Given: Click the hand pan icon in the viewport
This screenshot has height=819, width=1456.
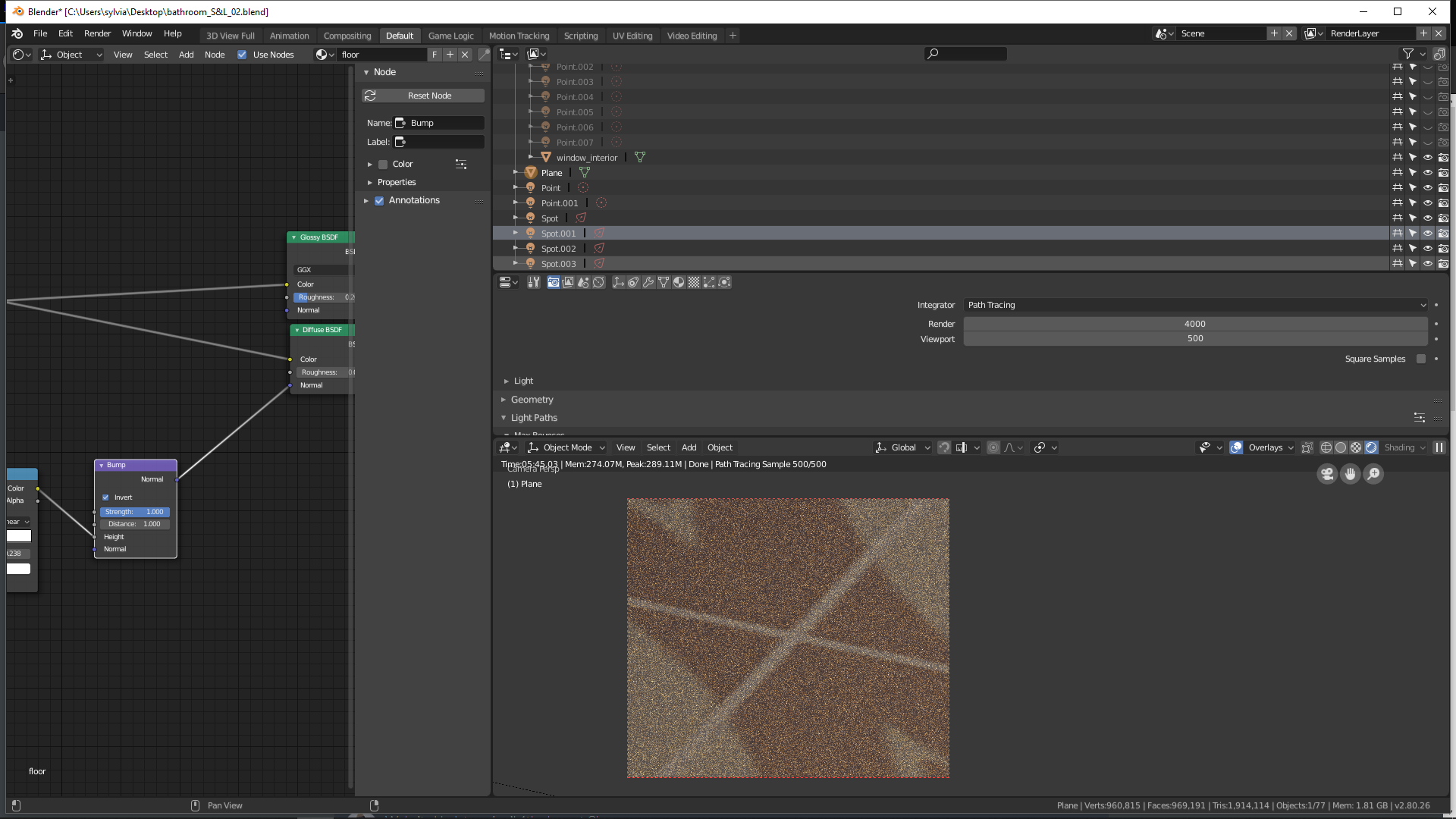Looking at the screenshot, I should [x=1350, y=474].
